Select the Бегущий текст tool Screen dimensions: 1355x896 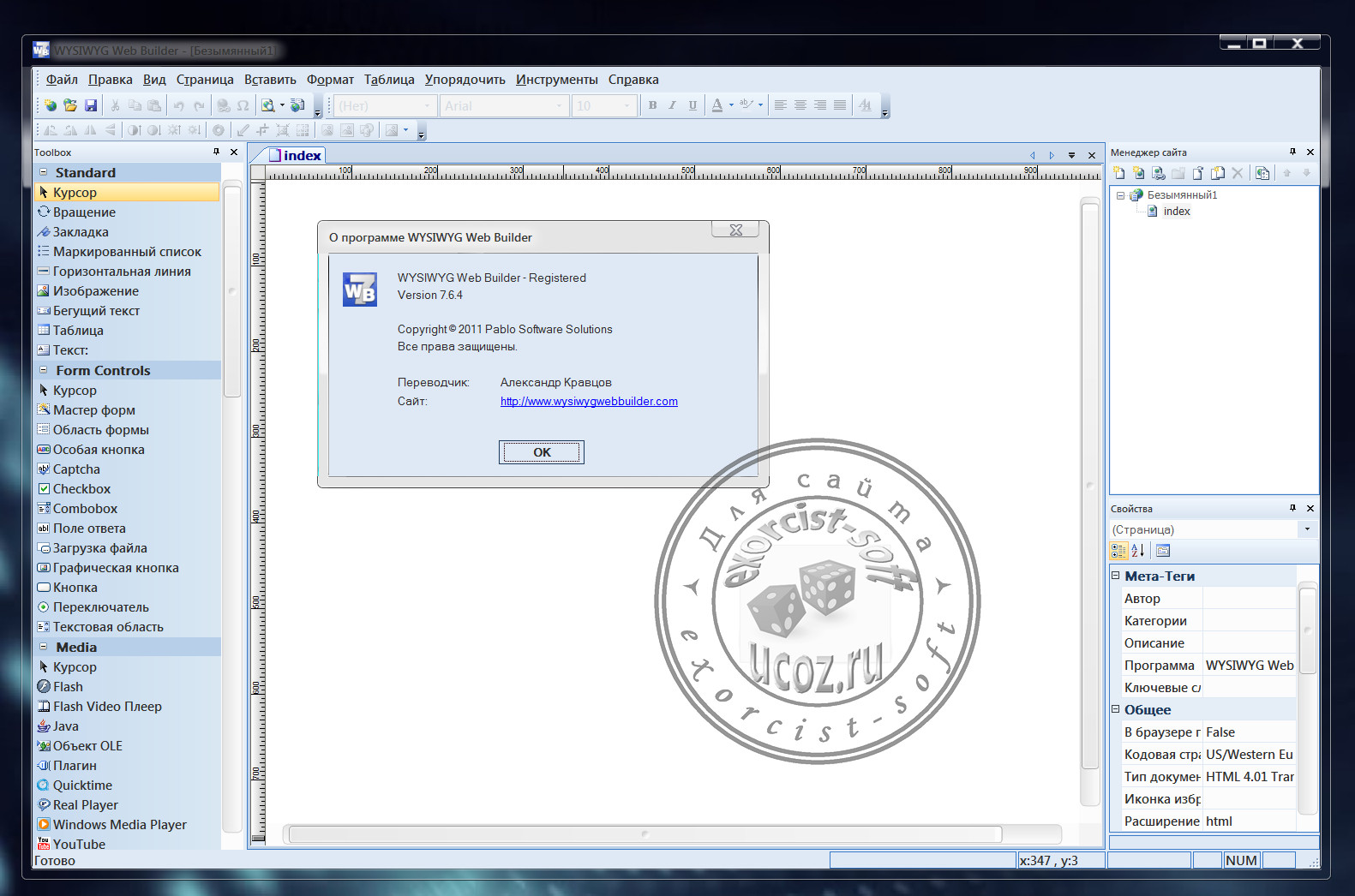tap(96, 311)
